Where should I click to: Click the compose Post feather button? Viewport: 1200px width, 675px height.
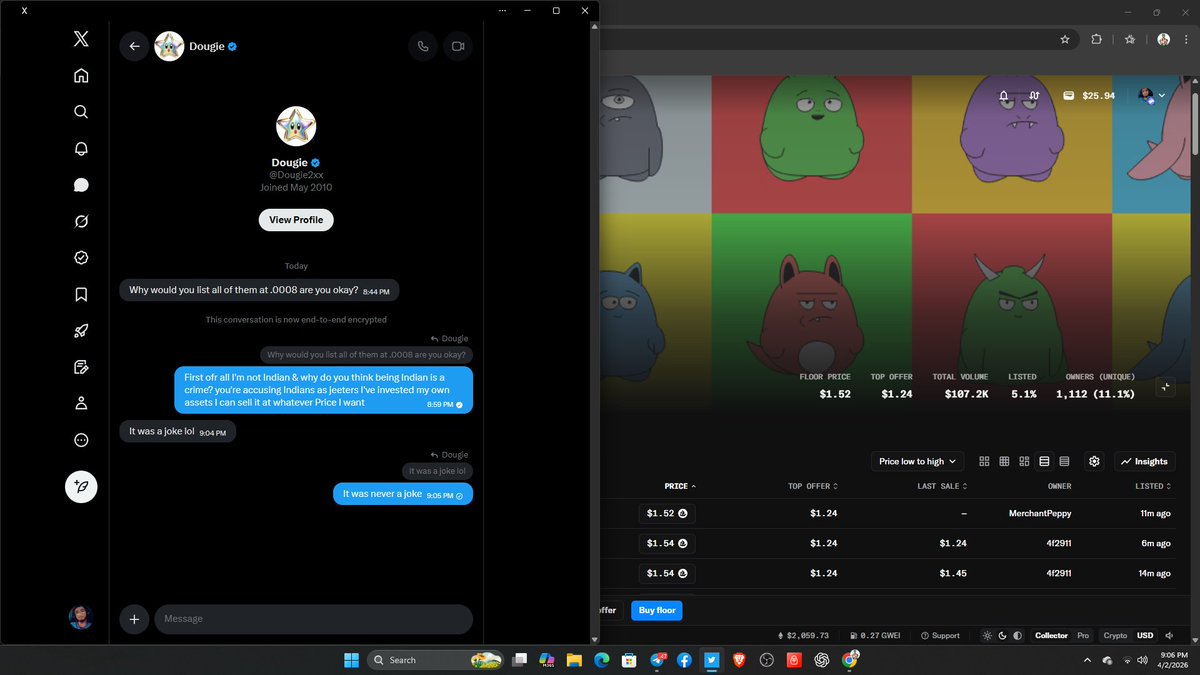coord(81,487)
